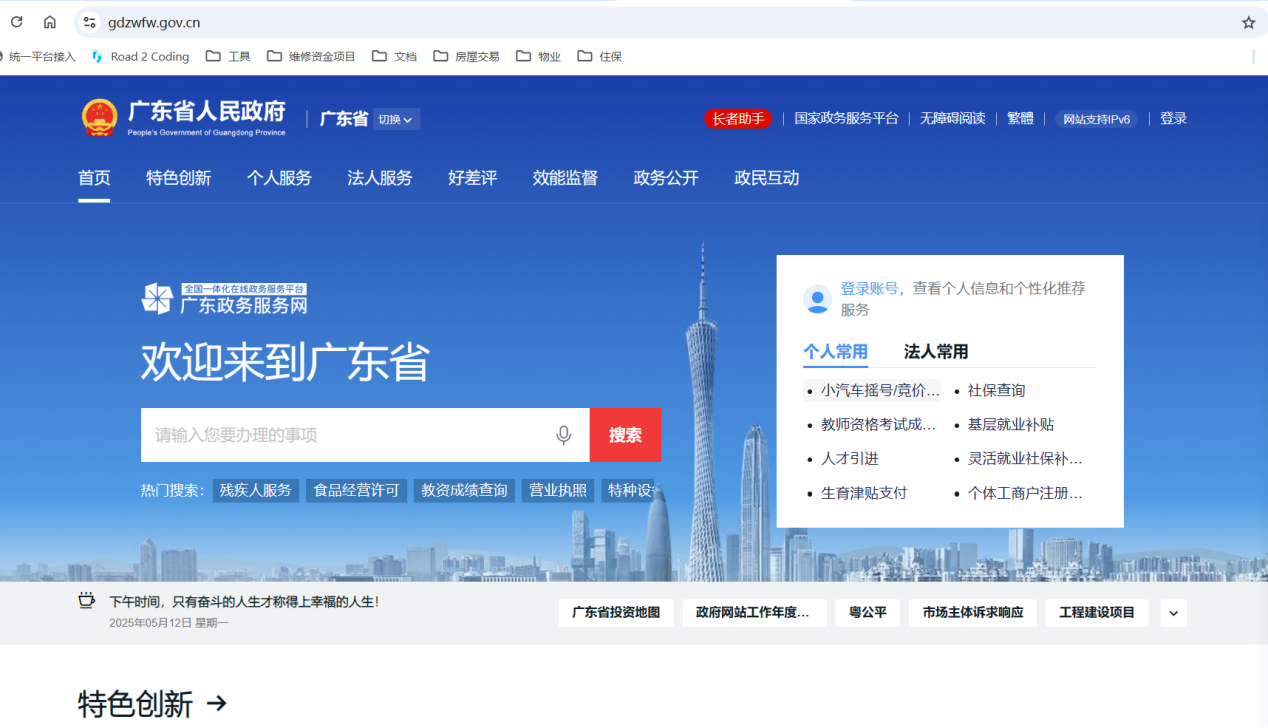Open the 效能监督 navigation tab
The image size is (1268, 728).
[x=565, y=178]
